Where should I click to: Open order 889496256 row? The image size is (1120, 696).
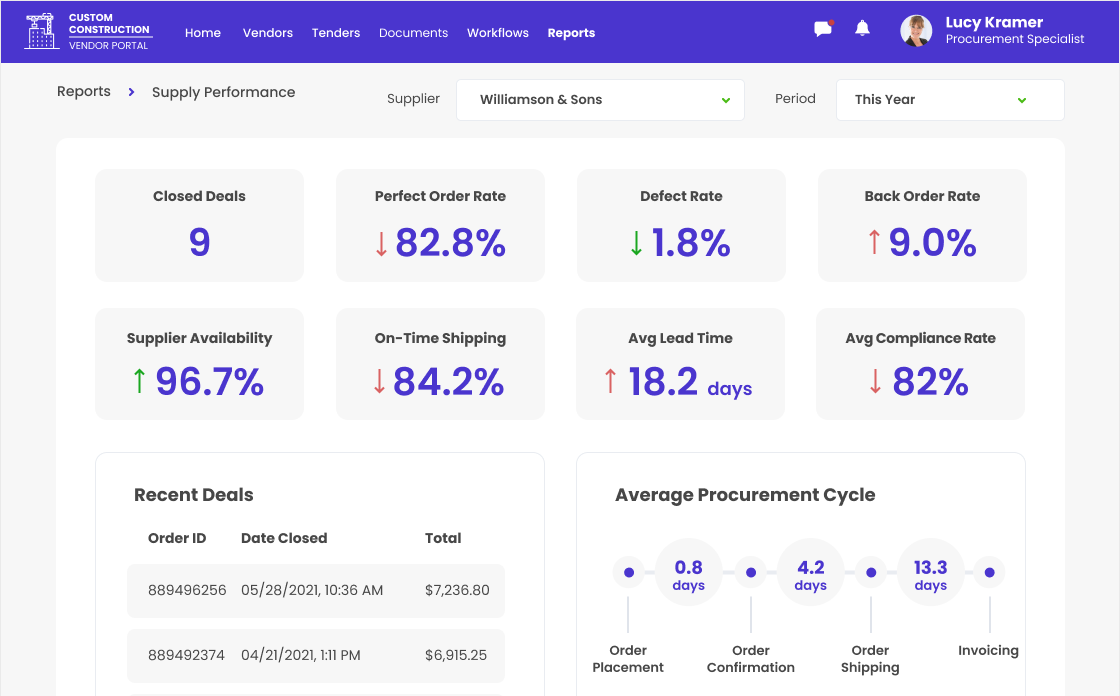coord(316,590)
